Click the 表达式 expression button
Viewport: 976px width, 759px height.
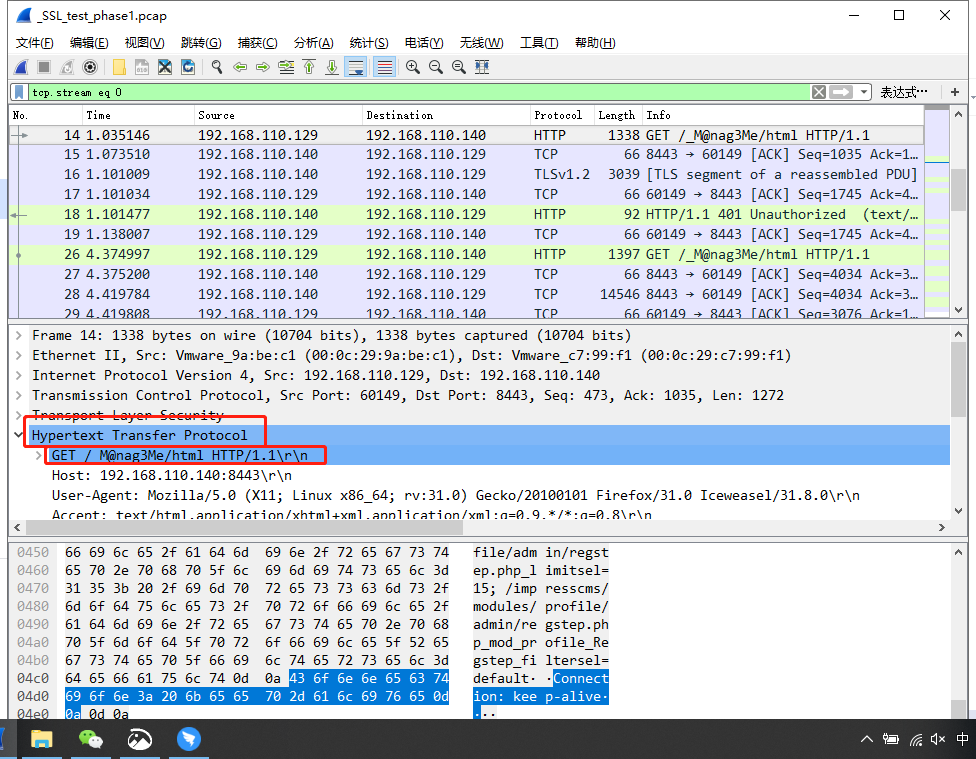click(903, 92)
